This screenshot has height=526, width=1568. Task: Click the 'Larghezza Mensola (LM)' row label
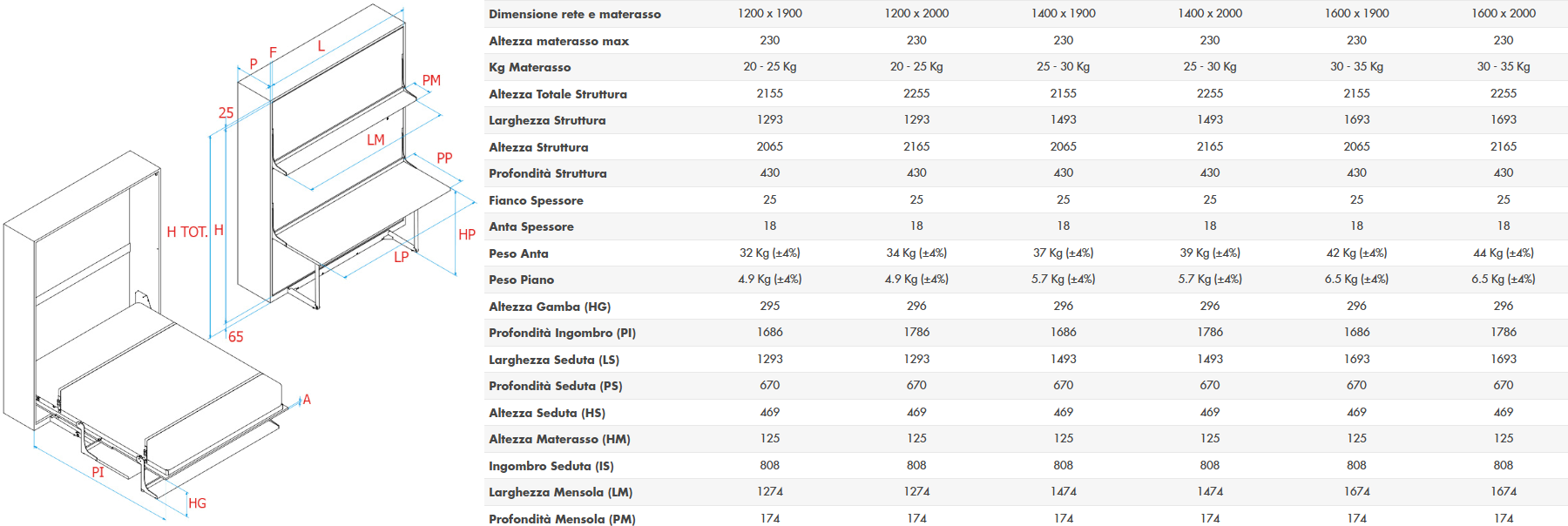click(x=560, y=492)
